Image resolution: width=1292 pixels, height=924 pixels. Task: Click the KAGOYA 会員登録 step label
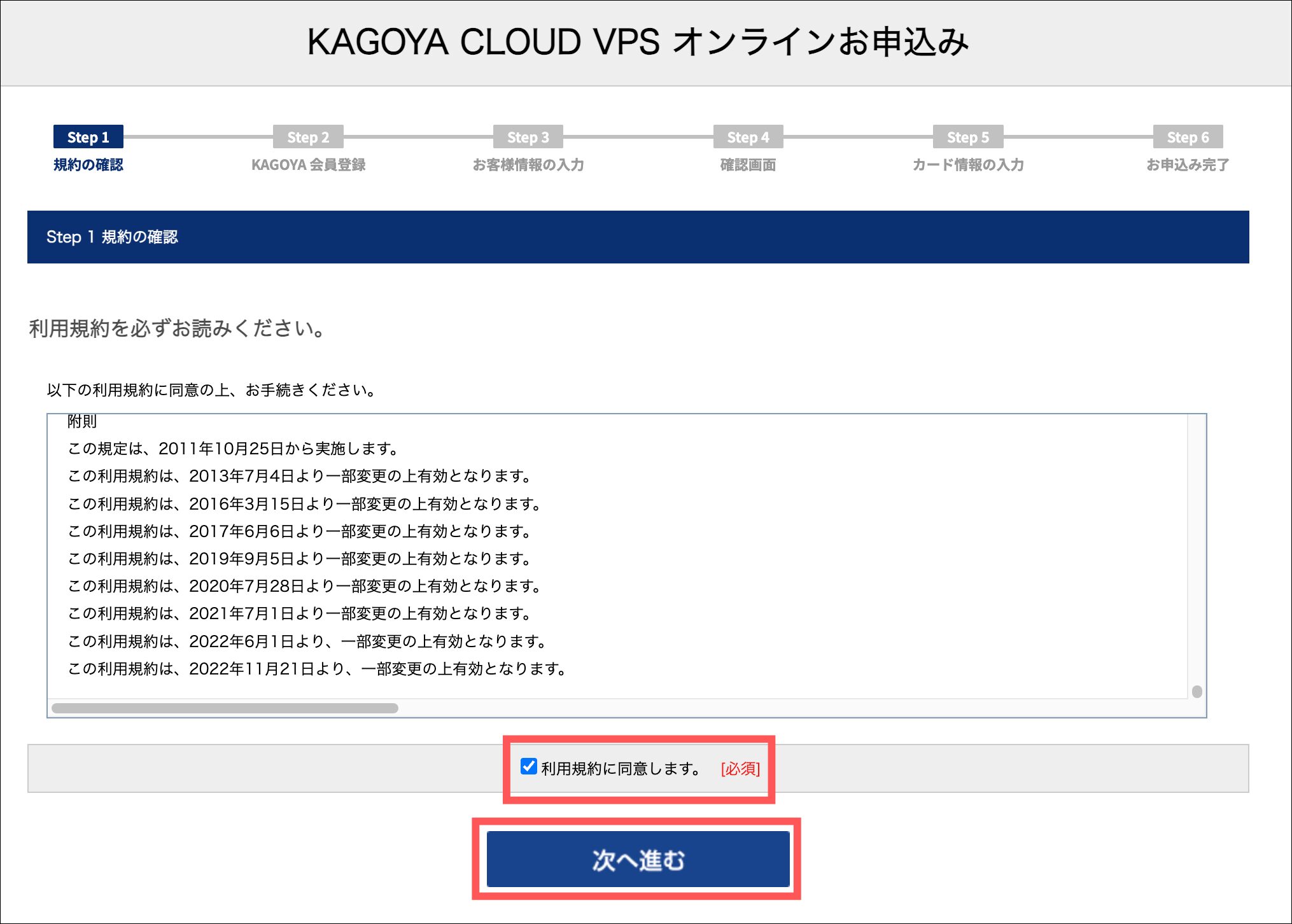click(308, 165)
